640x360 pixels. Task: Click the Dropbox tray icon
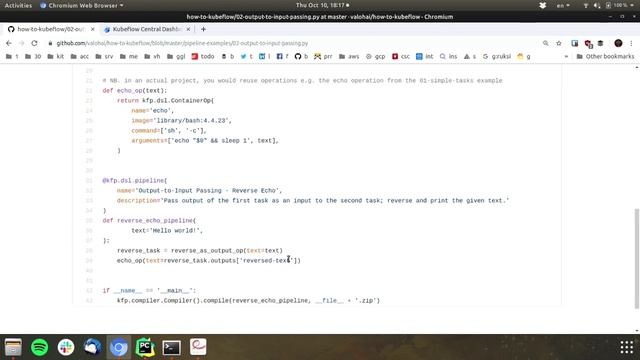point(542,5)
